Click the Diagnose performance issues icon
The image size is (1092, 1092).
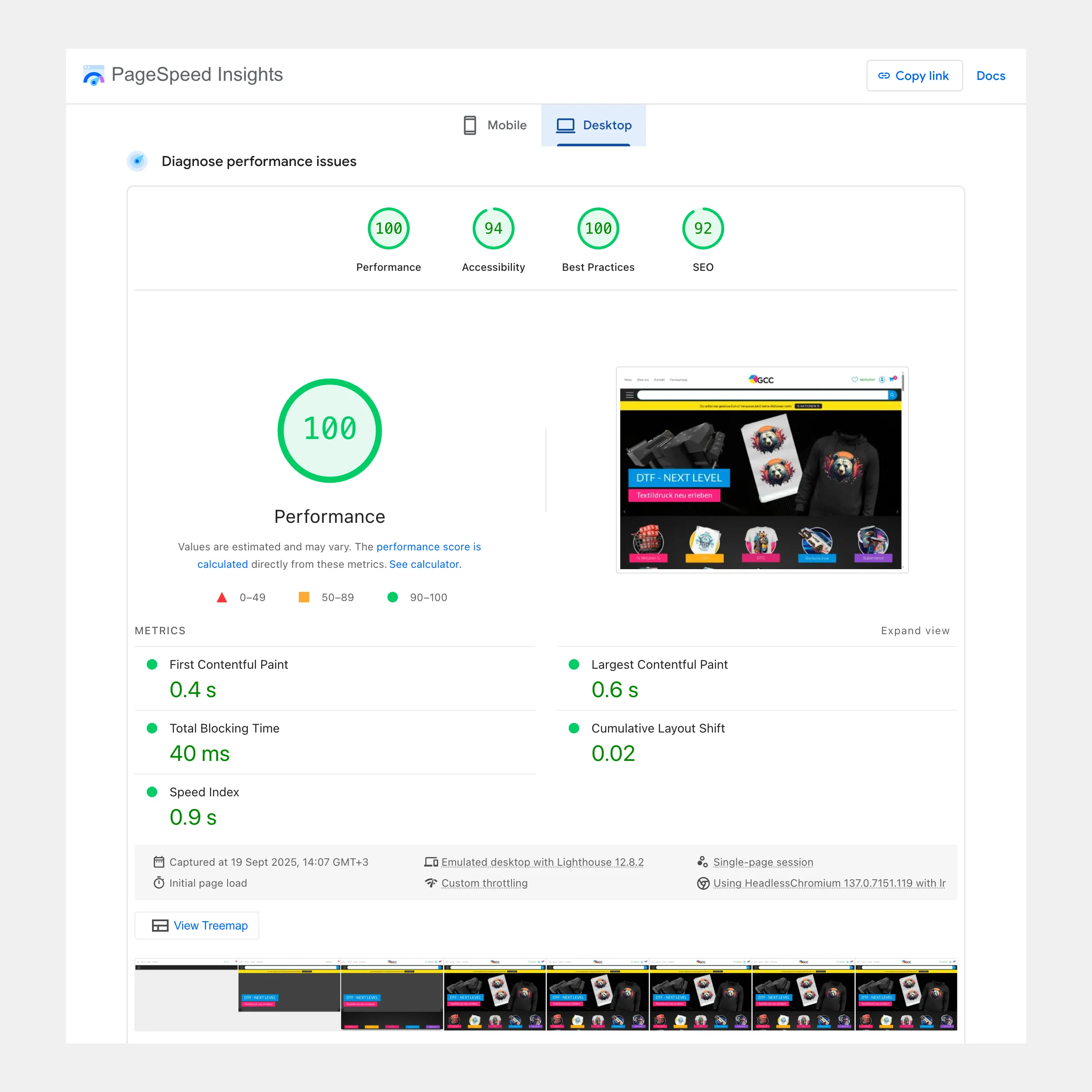[137, 161]
